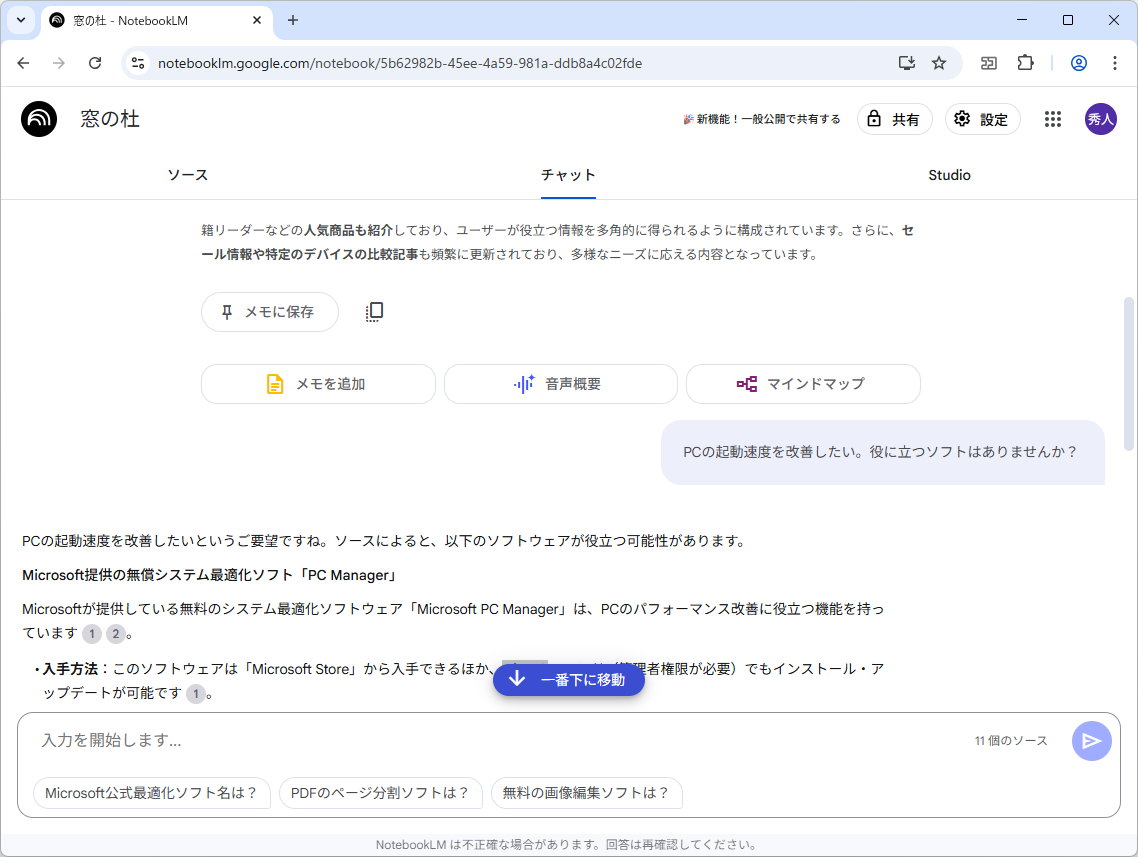Viewport: 1138px width, 857px height.
Task: Add a note via メモを追加
Action: tap(317, 384)
